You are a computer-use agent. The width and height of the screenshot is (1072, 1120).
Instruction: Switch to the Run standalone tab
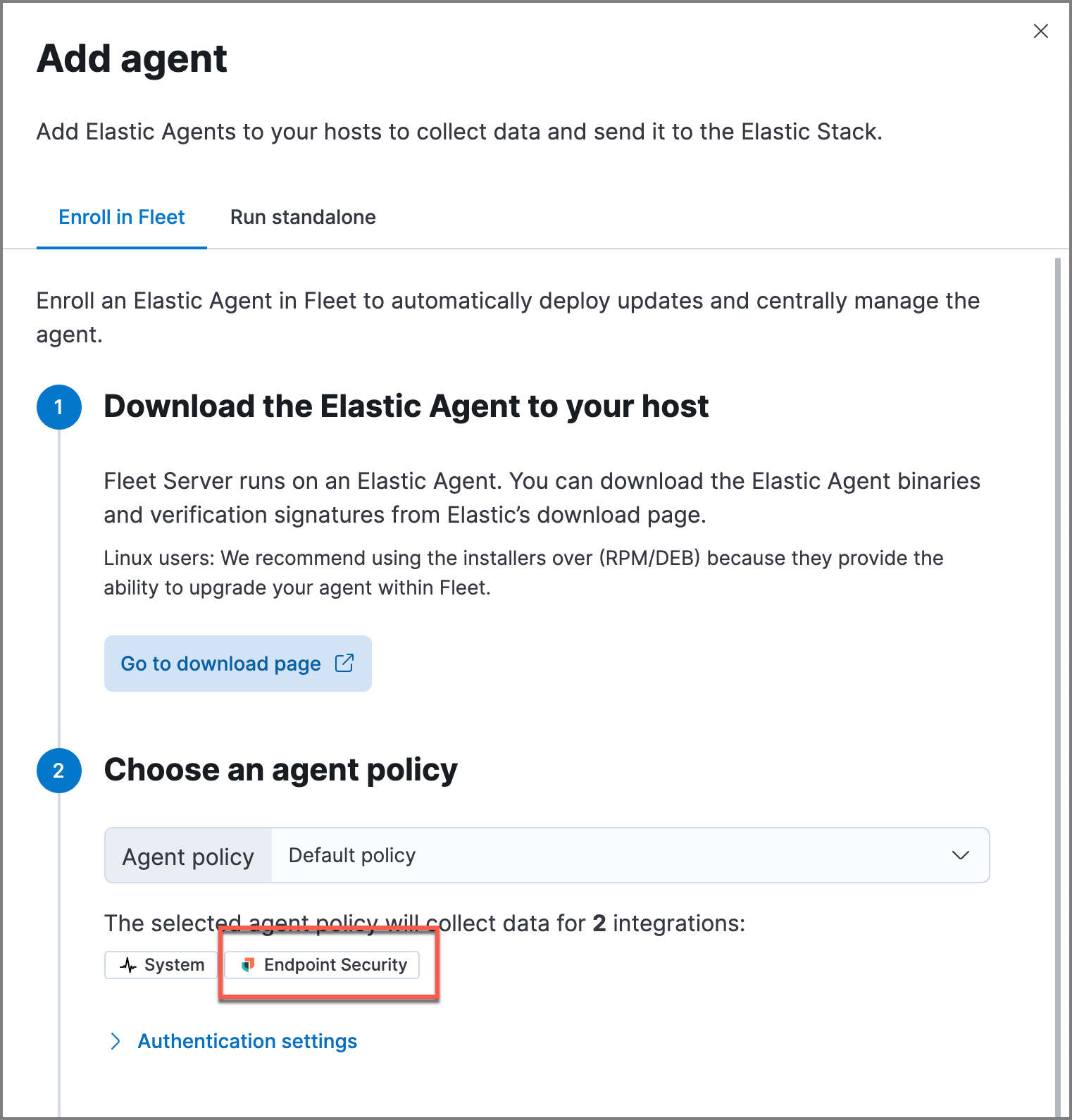click(301, 216)
